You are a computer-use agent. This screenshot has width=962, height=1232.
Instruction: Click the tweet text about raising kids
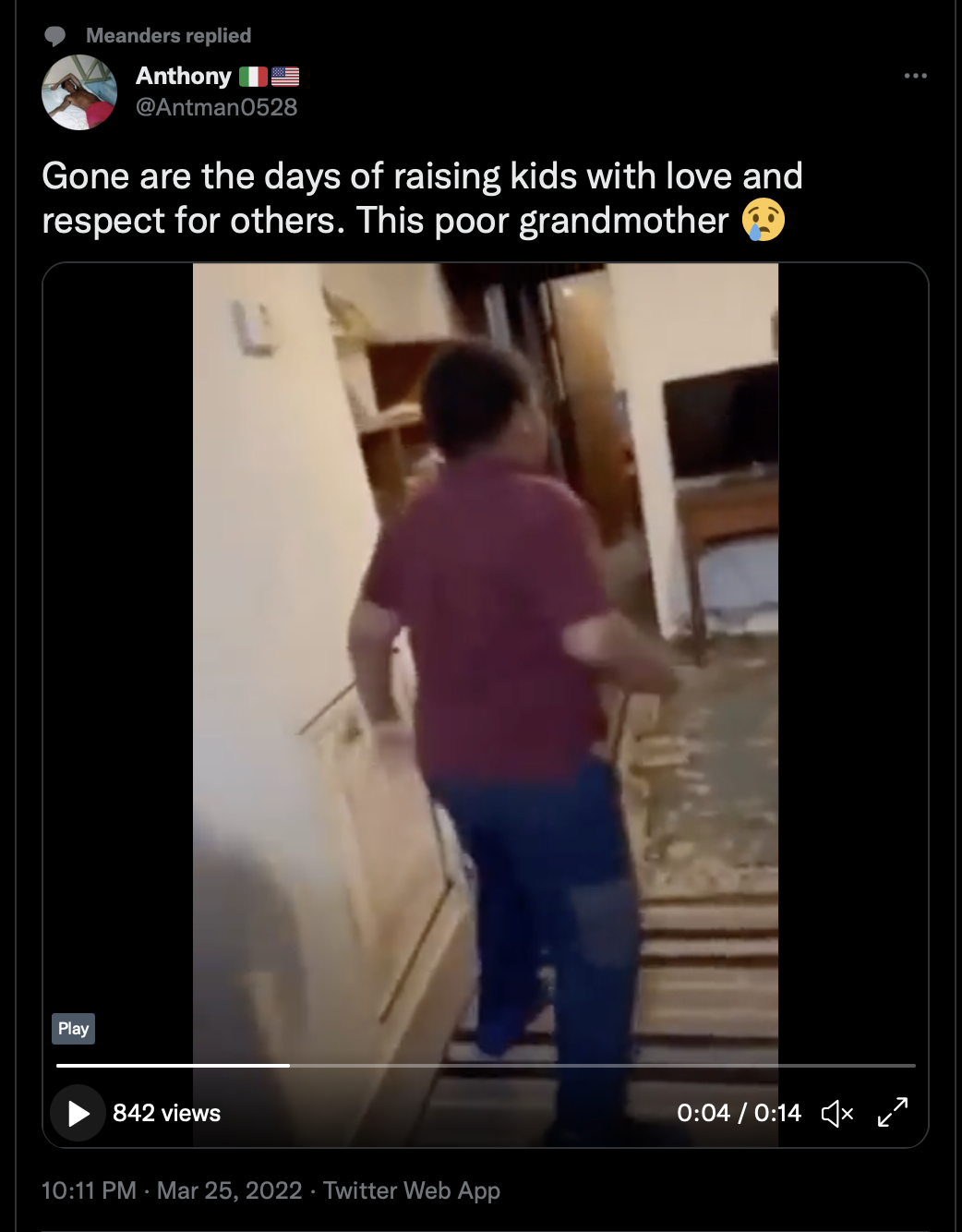click(x=422, y=199)
